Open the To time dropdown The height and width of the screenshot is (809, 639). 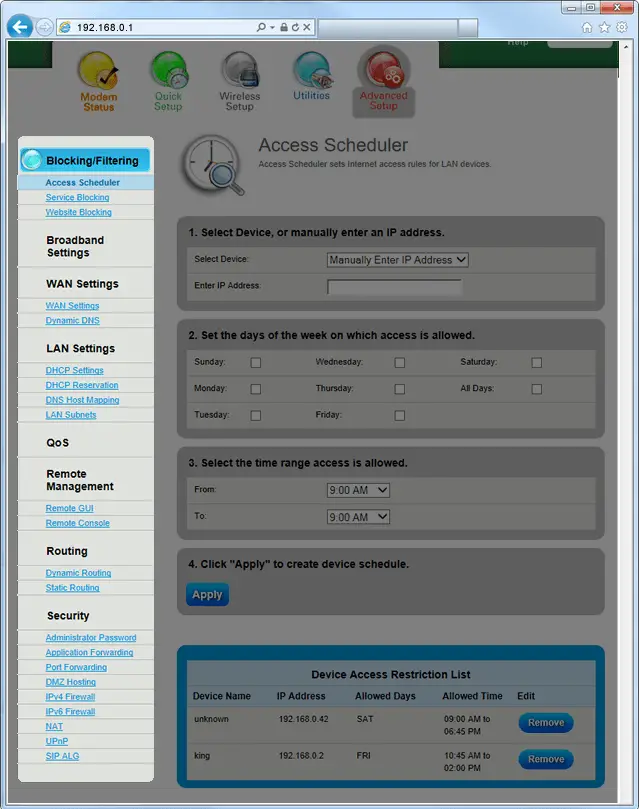[358, 517]
